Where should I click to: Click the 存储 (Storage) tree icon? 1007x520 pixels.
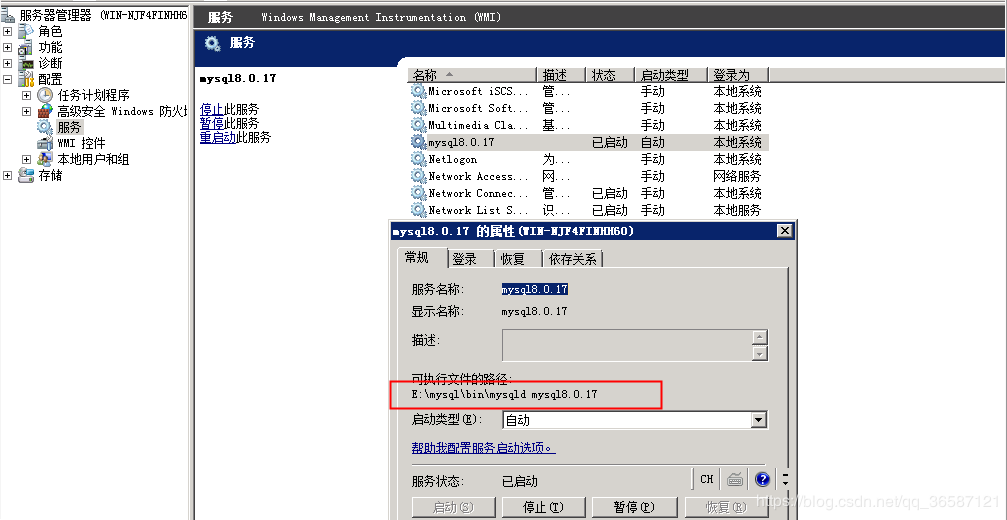pos(26,175)
